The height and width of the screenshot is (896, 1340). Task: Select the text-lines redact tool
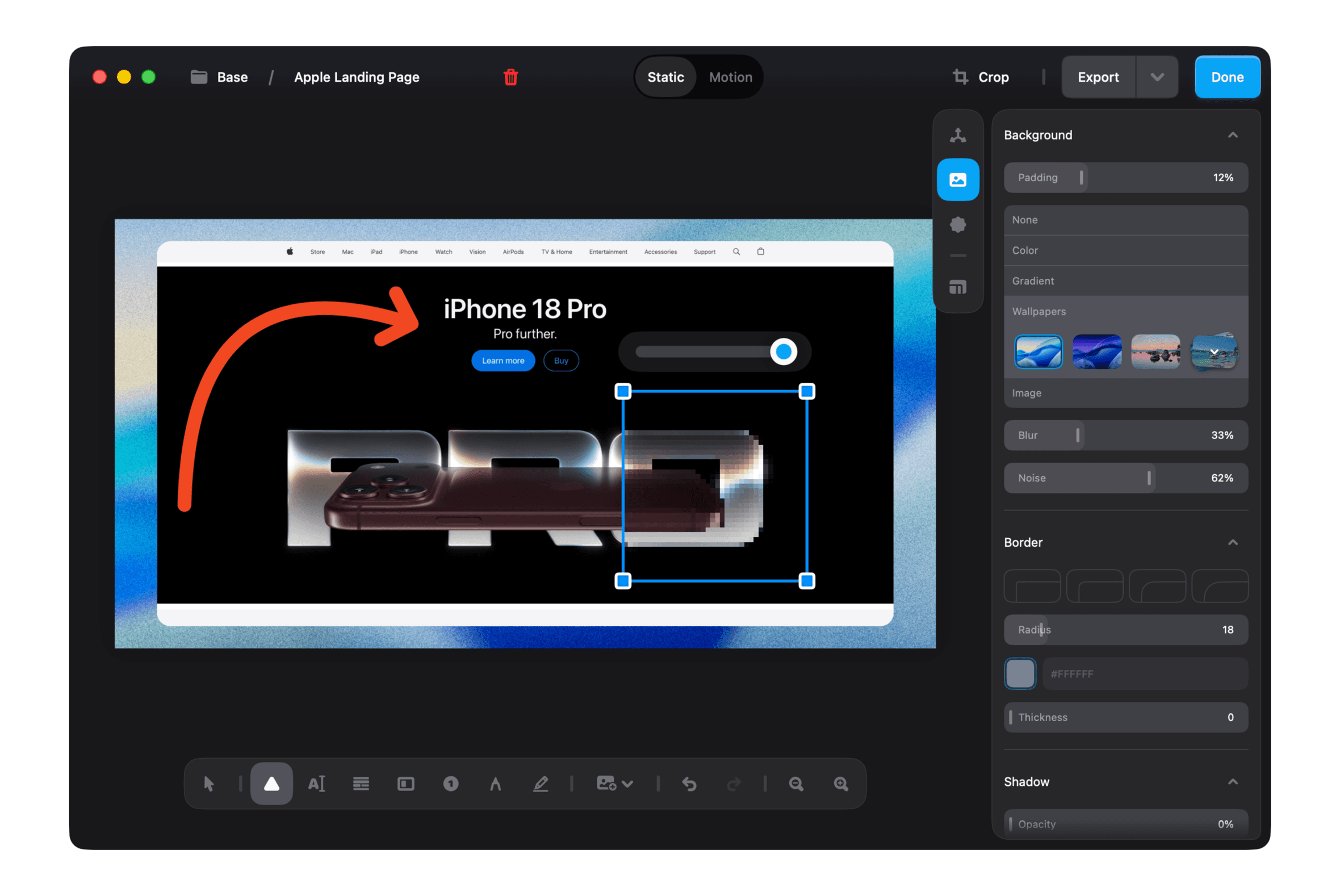coord(361,784)
